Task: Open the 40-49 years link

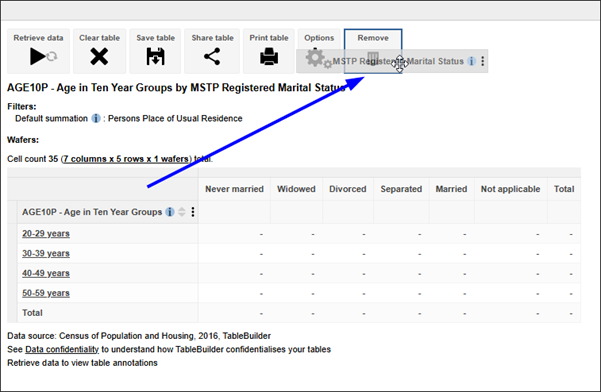Action: coord(46,274)
